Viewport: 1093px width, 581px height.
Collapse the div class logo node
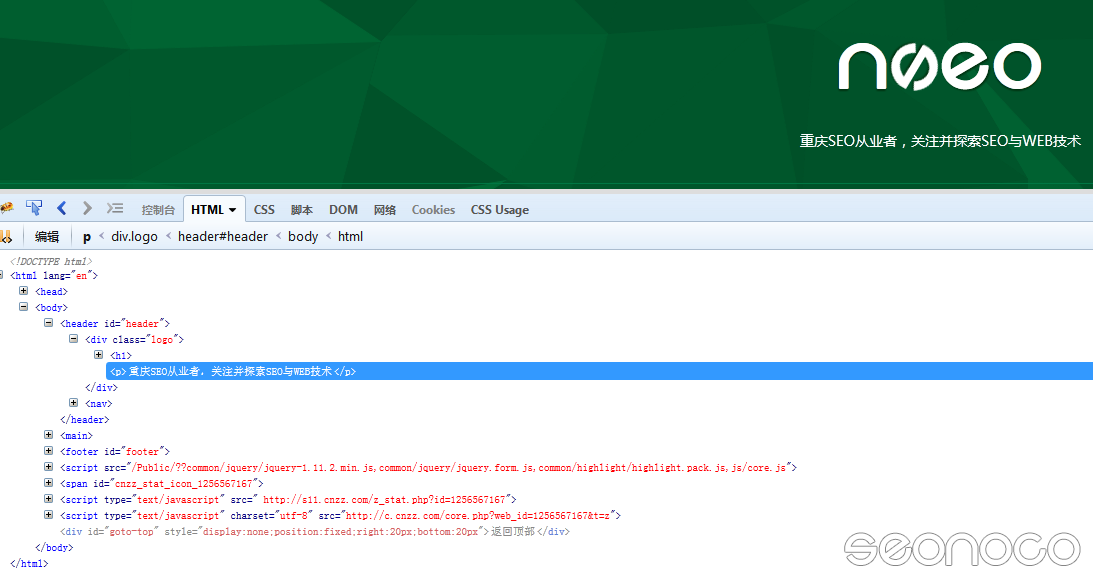click(x=74, y=339)
